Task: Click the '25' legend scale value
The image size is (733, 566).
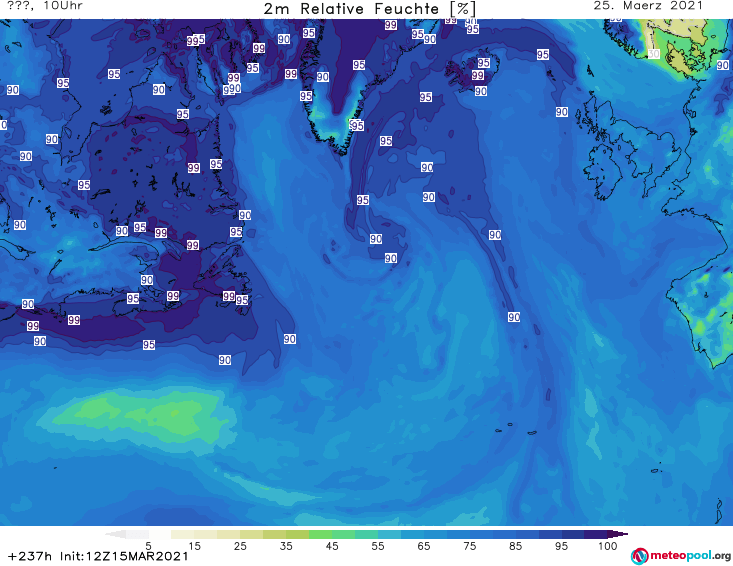Action: click(x=240, y=546)
